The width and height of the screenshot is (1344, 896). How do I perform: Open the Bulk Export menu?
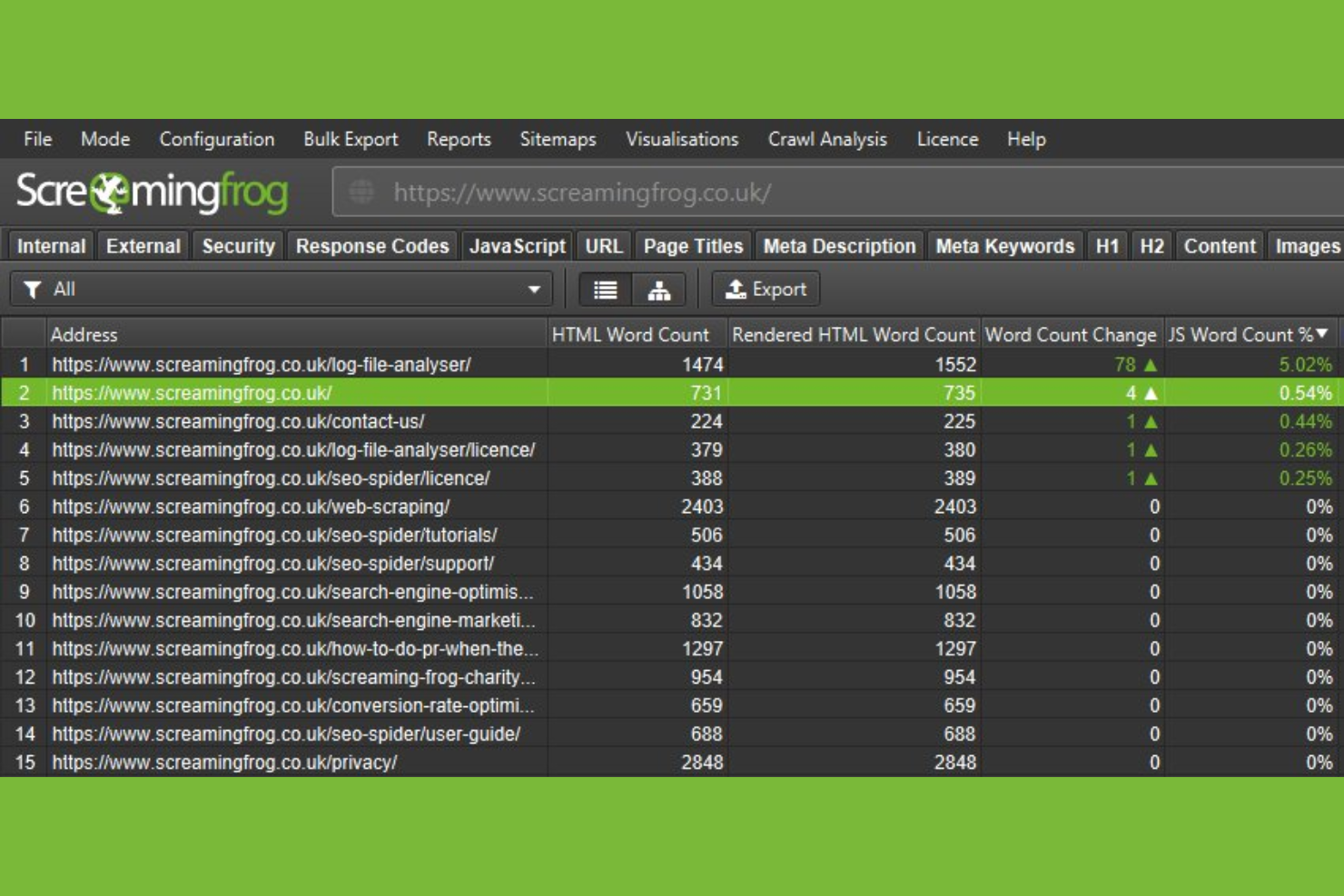(351, 139)
